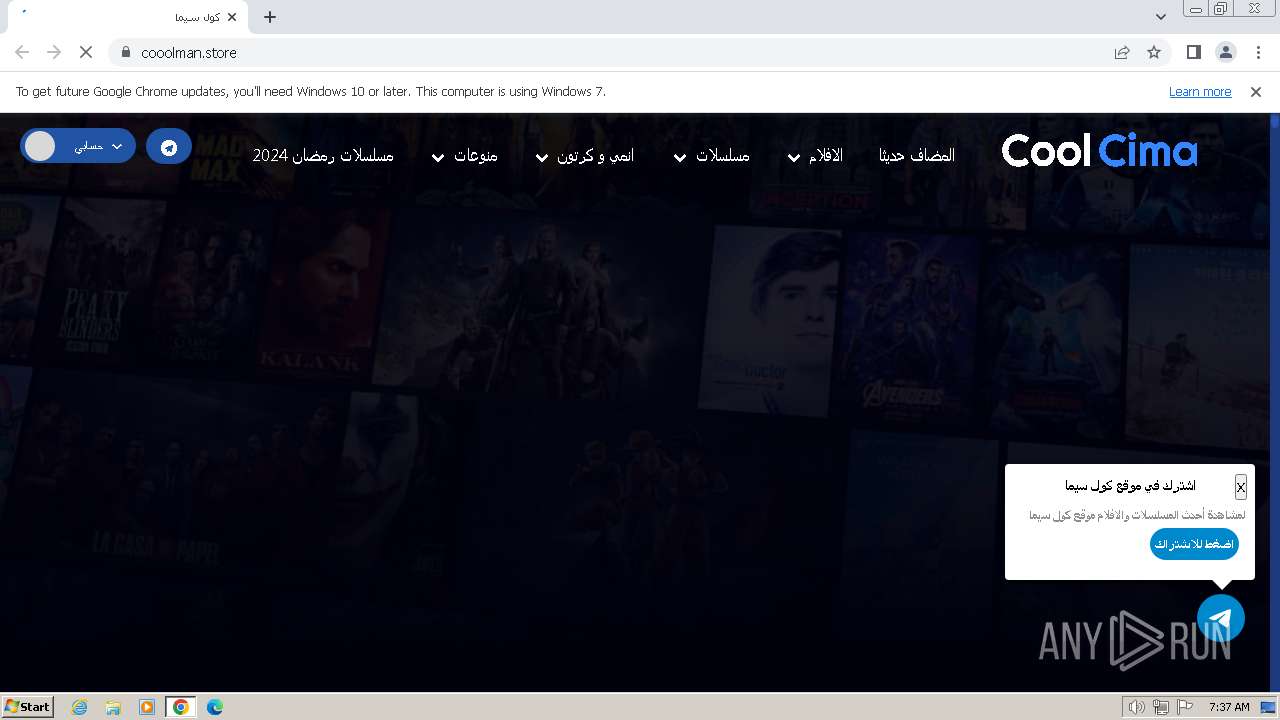
Task: Open the حسابي account dropdown
Action: pyautogui.click(x=78, y=146)
